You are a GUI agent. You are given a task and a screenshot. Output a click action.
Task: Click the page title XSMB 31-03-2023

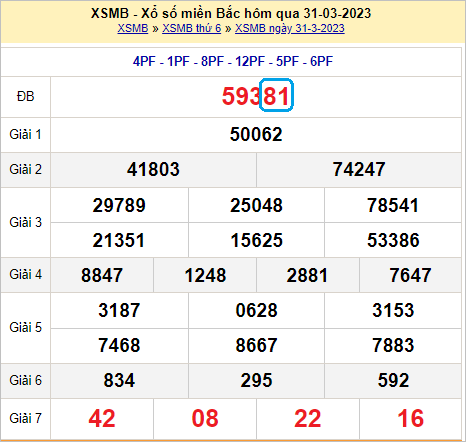231,13
